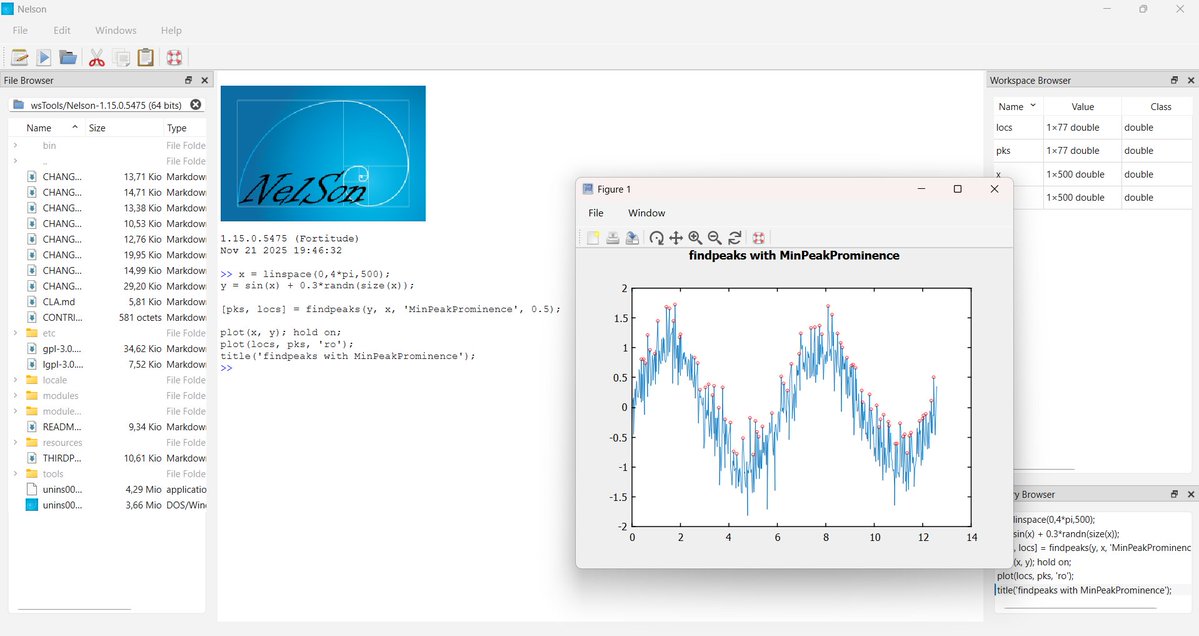Toggle the Workspace Browser float control
This screenshot has height=636, width=1199.
pos(1174,80)
